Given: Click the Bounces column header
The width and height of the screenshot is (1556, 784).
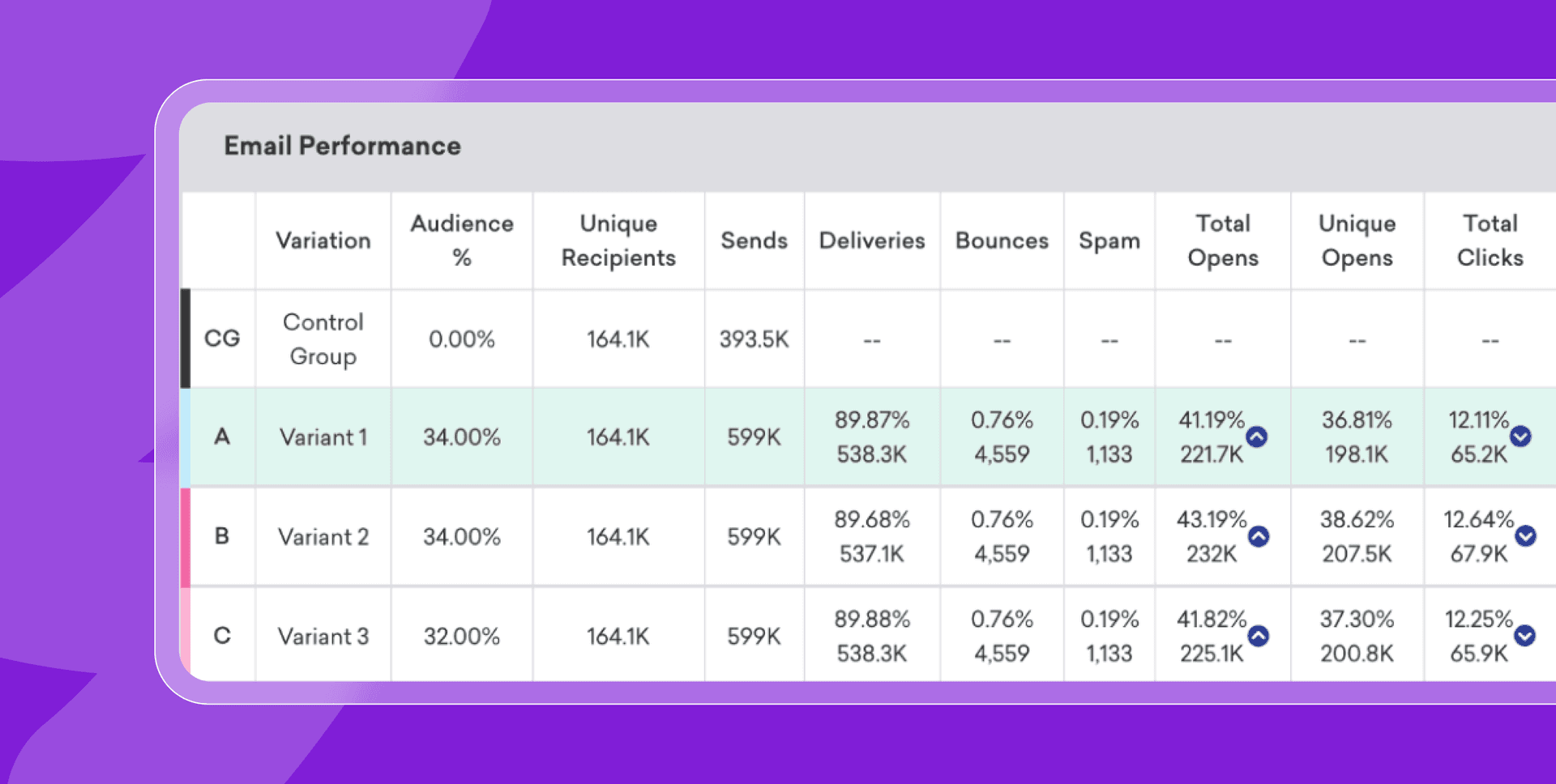Looking at the screenshot, I should click(1002, 241).
